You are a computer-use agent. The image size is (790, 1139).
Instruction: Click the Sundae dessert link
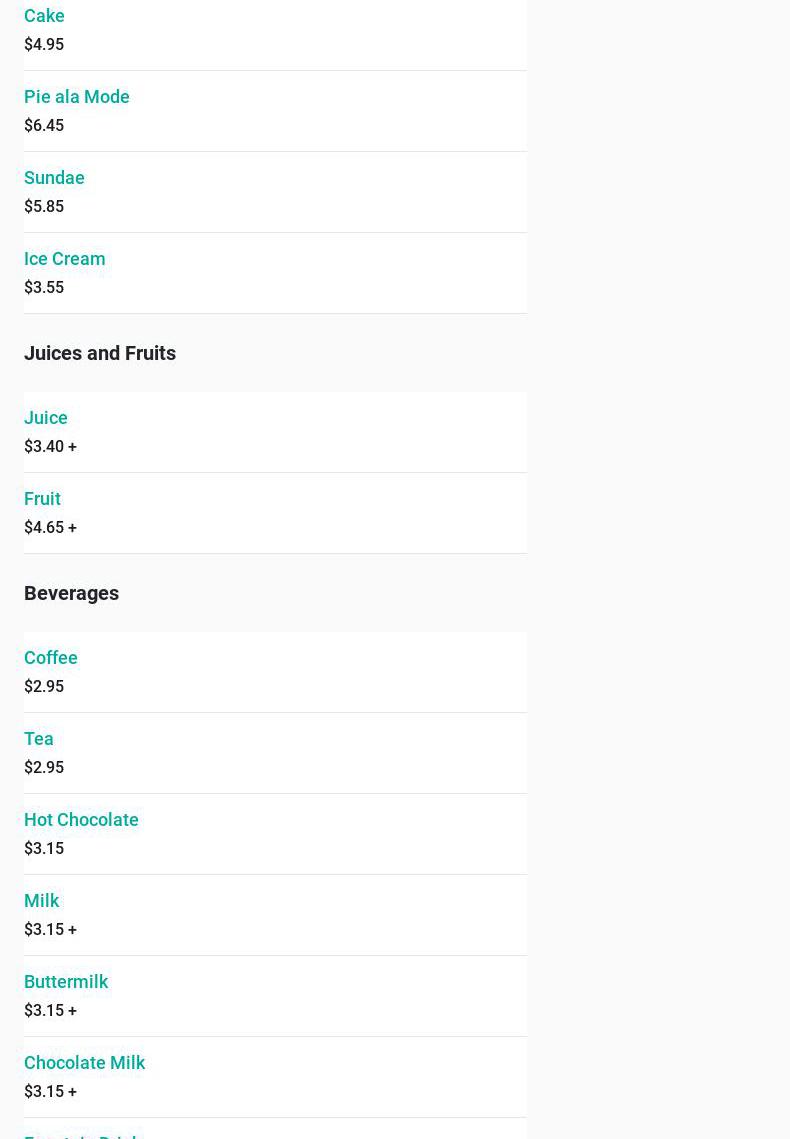54,178
